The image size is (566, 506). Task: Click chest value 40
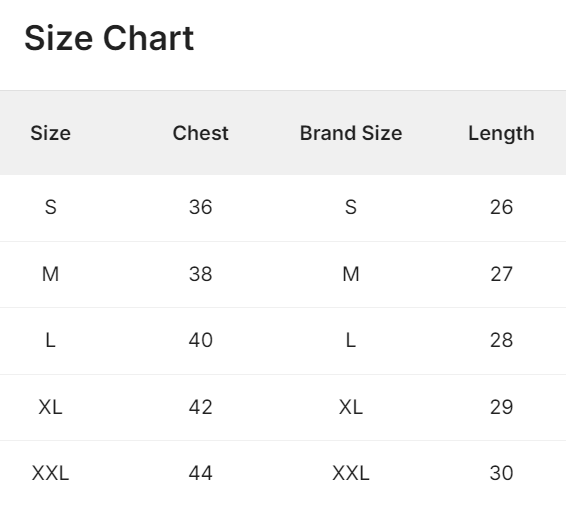click(200, 340)
